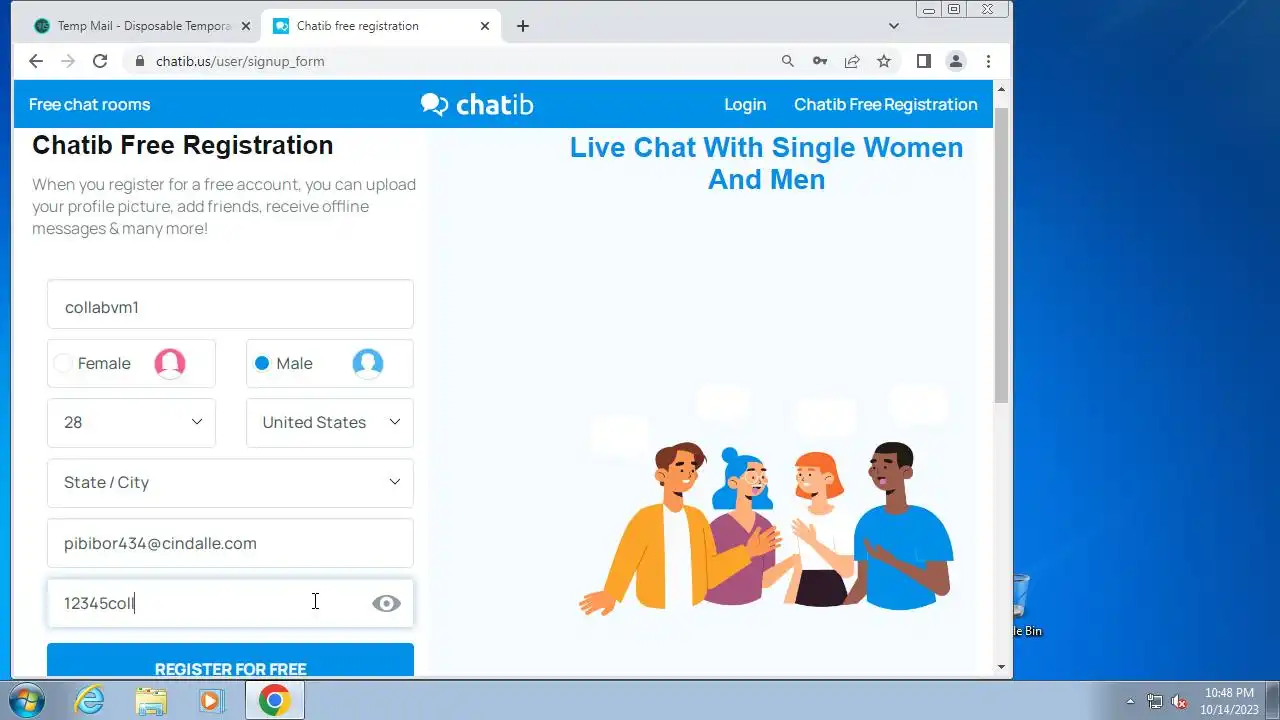Launch Internet Explorer from taskbar
This screenshot has width=1280, height=720.
pyautogui.click(x=90, y=700)
